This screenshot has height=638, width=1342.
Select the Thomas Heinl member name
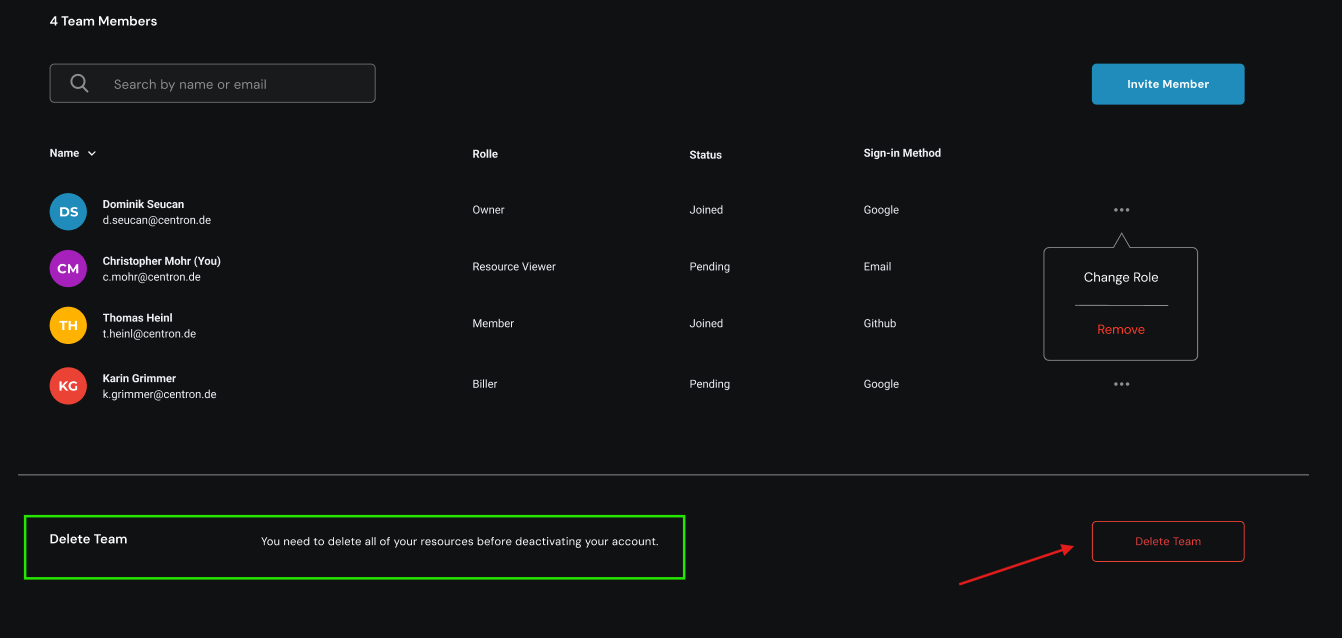(137, 318)
